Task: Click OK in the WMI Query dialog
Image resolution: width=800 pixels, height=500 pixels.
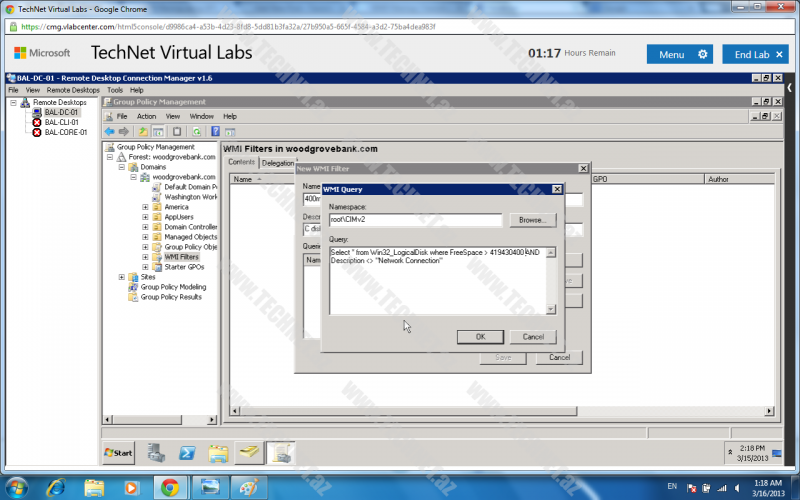Action: [x=480, y=336]
